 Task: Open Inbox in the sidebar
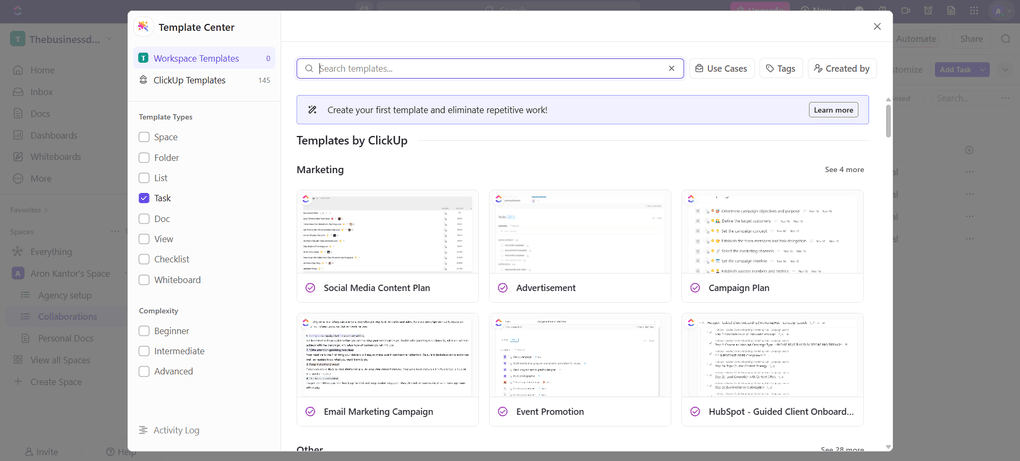(42, 92)
